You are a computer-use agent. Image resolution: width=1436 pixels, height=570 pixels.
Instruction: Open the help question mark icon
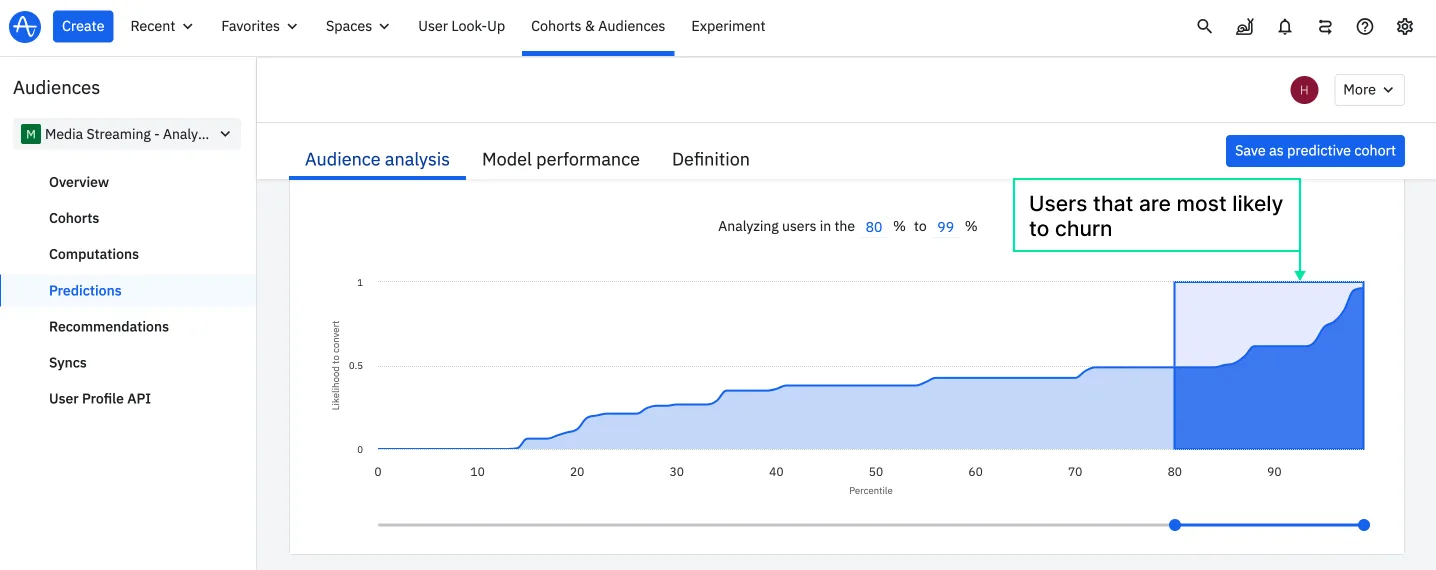tap(1365, 27)
